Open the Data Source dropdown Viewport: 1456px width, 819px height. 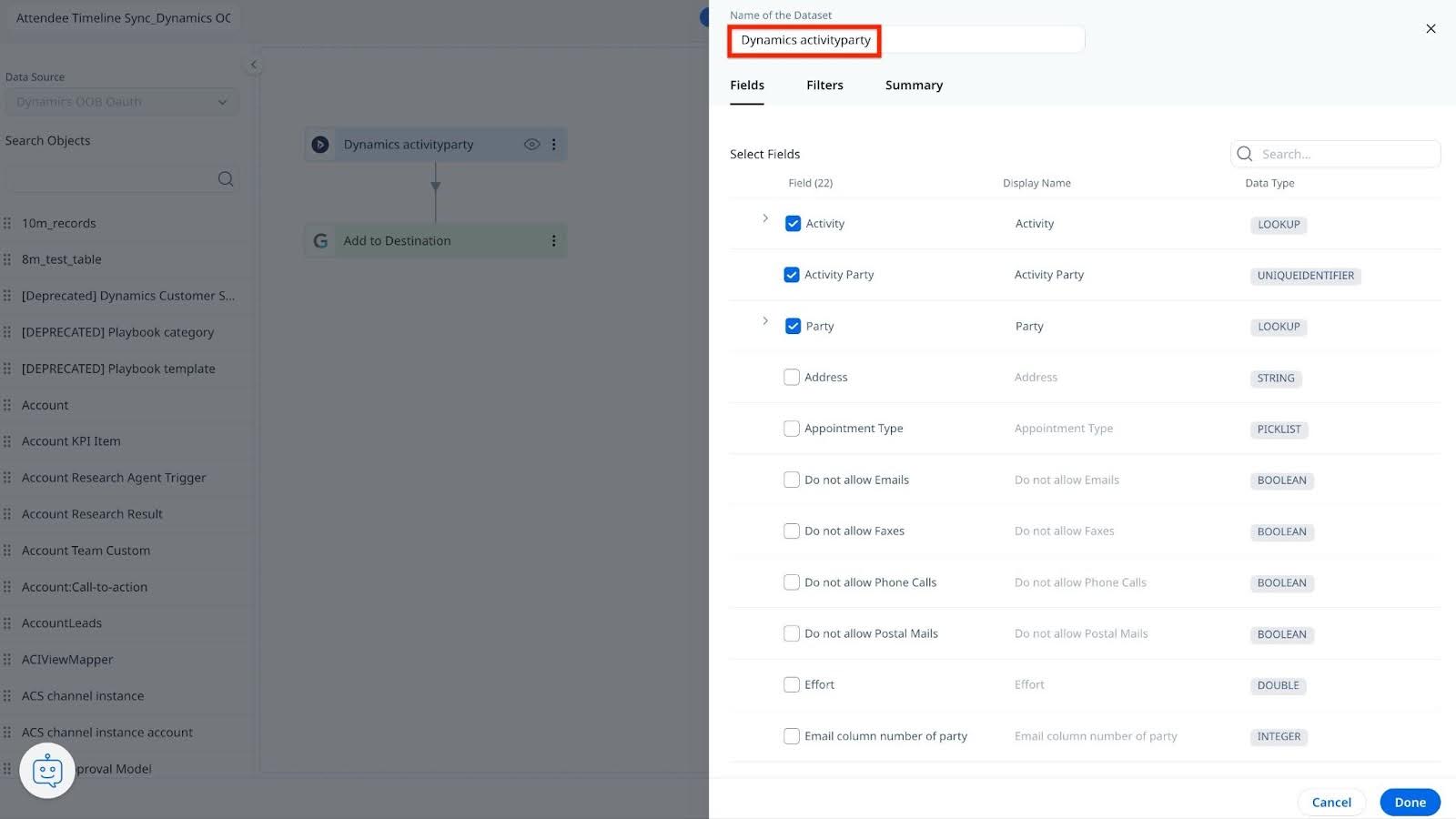pos(122,102)
